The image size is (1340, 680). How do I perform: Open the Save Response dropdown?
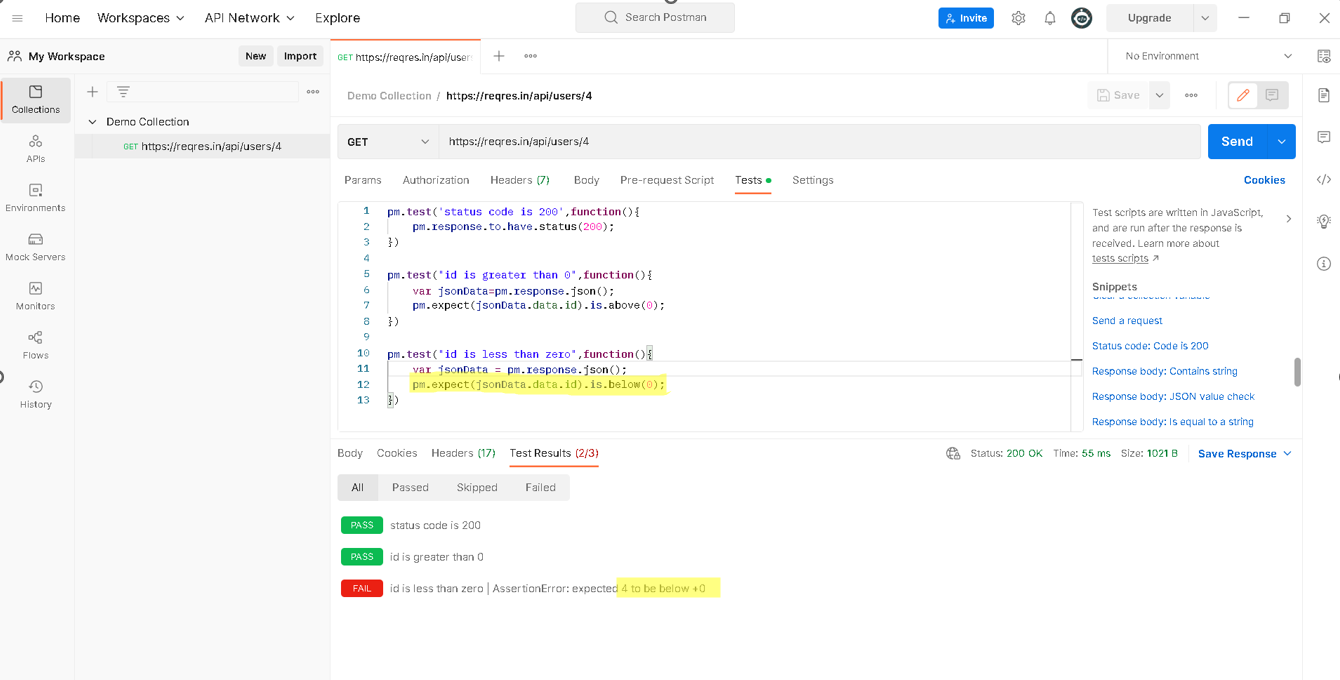tap(1245, 454)
